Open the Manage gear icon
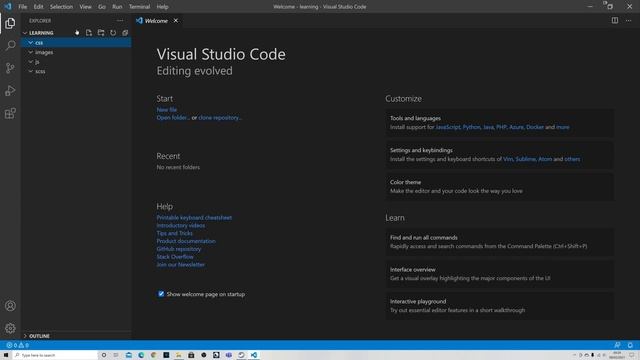 10,328
